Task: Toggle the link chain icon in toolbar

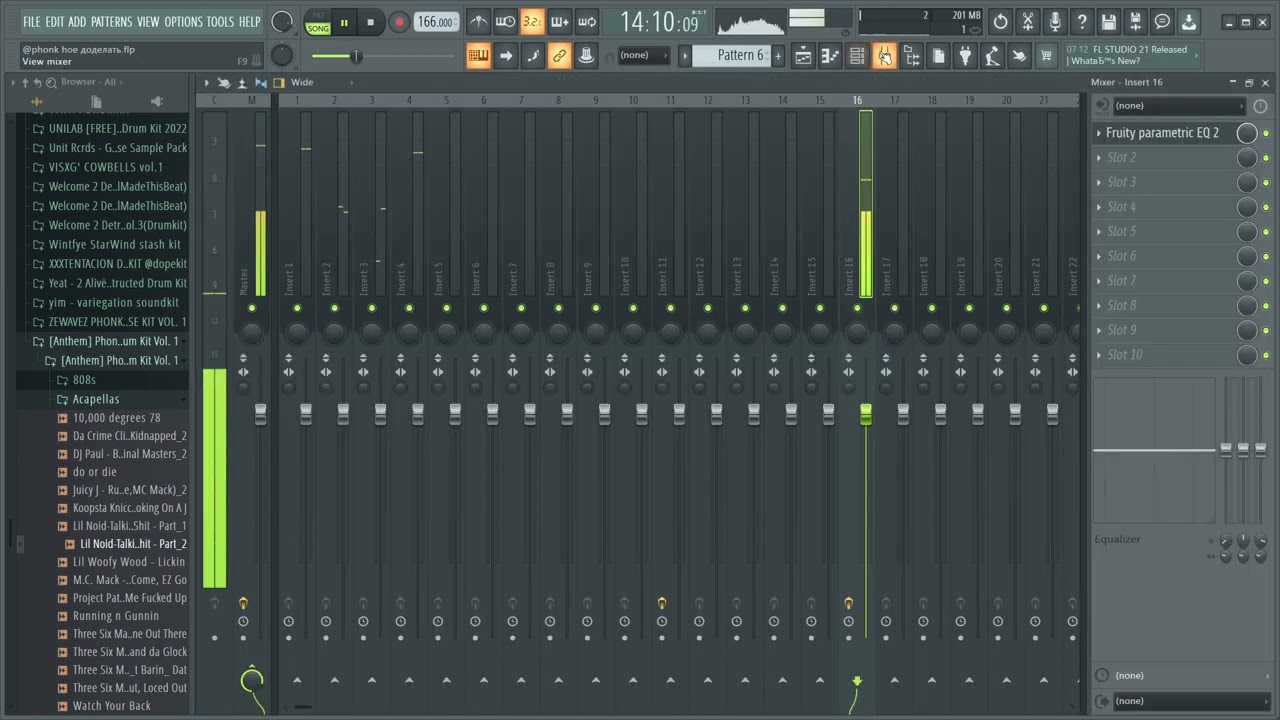Action: 560,56
